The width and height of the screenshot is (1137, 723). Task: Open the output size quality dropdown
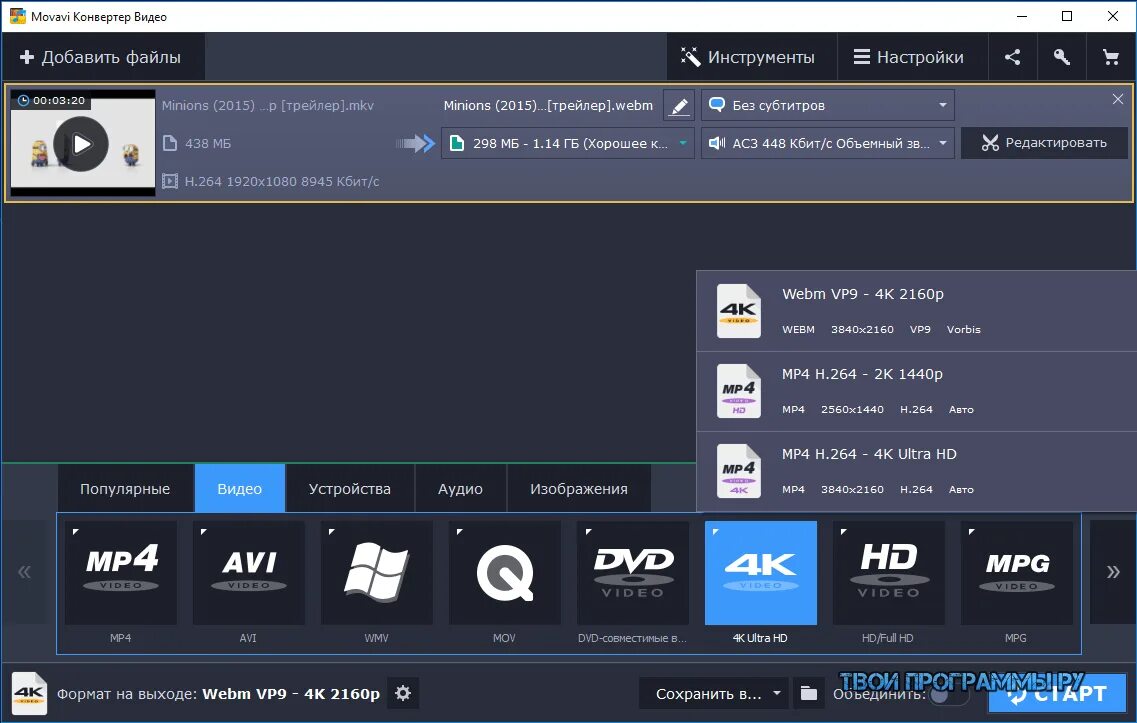[x=568, y=144]
